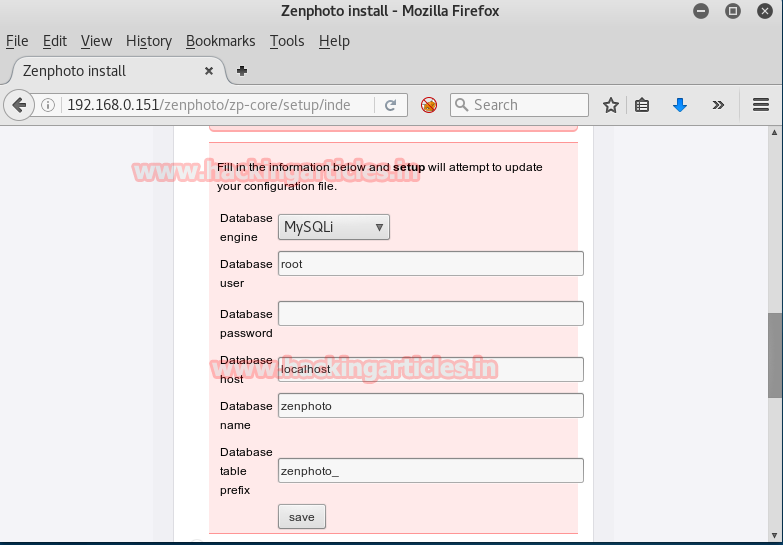Click the 'Database password' label

pos(246,324)
